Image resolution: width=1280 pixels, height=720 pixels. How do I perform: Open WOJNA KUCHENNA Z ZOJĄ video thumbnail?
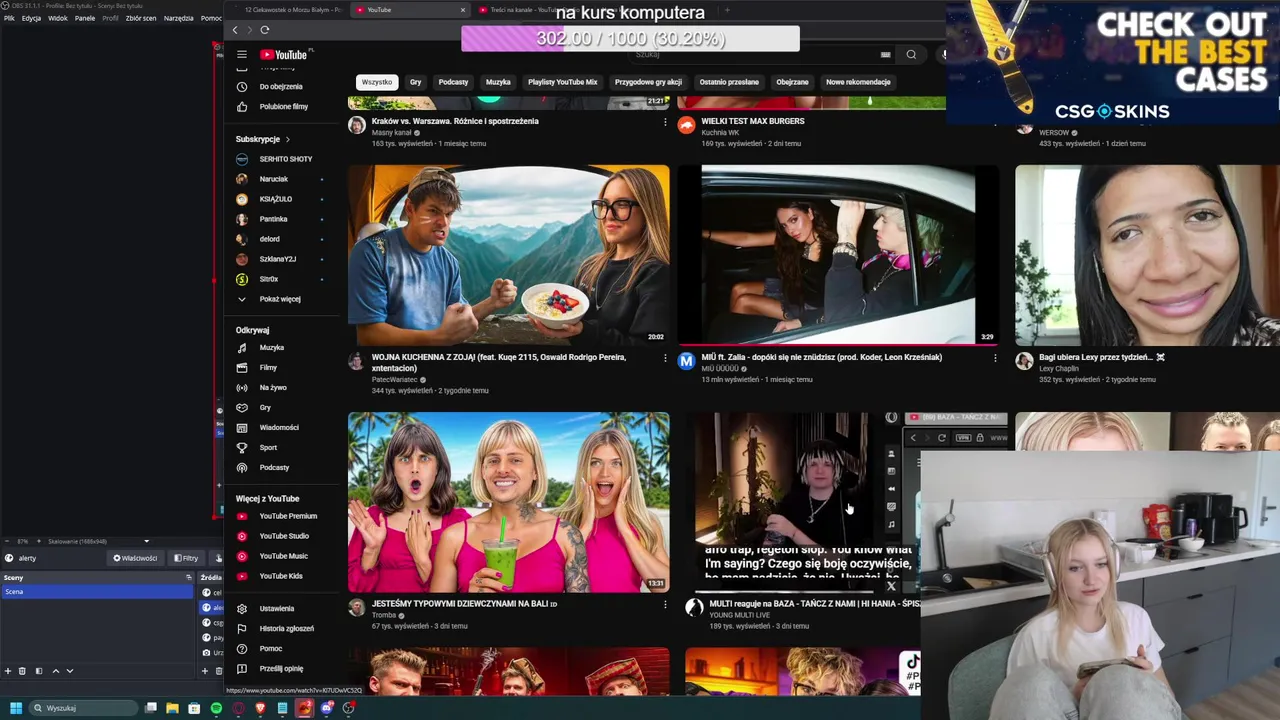(x=508, y=255)
